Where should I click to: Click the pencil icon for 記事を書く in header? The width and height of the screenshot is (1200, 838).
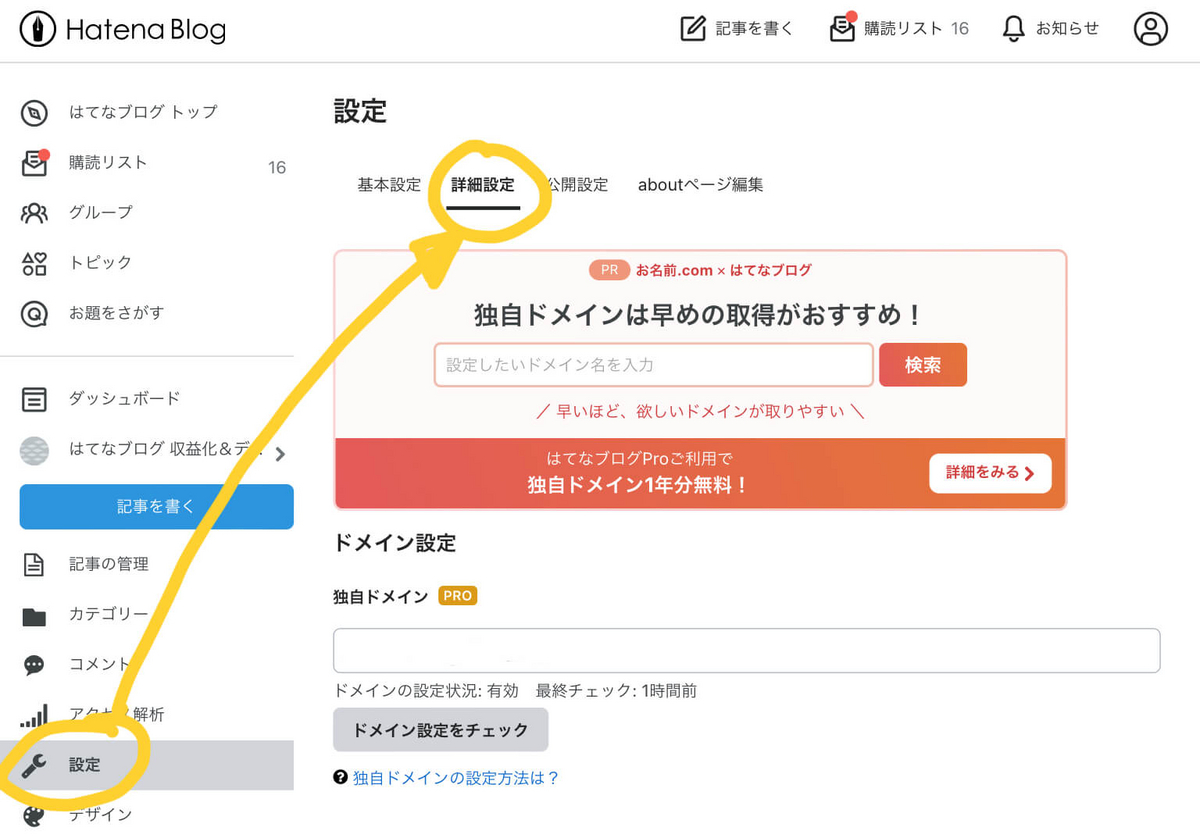[x=693, y=29]
